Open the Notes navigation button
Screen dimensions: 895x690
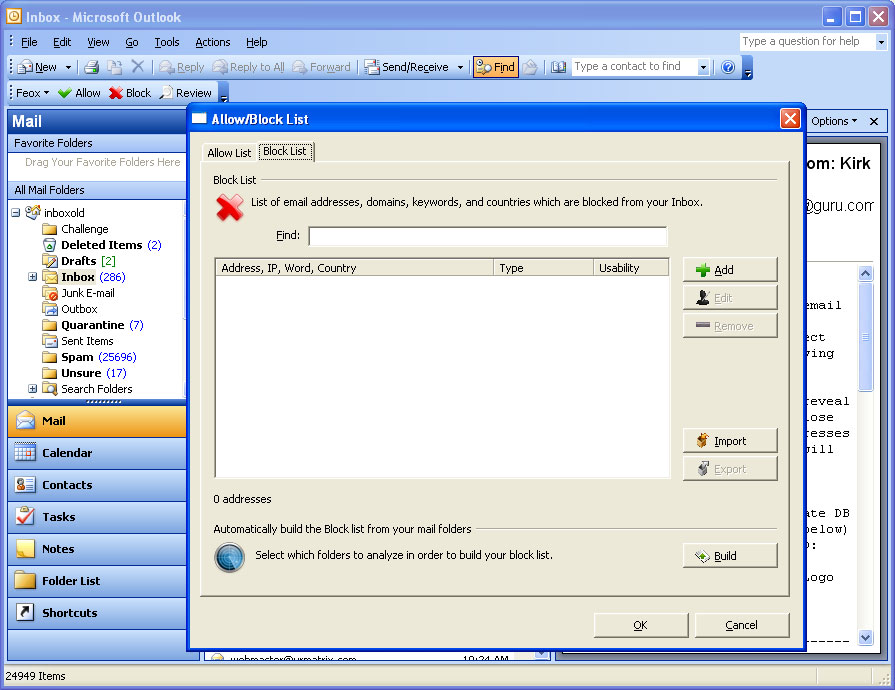(97, 549)
